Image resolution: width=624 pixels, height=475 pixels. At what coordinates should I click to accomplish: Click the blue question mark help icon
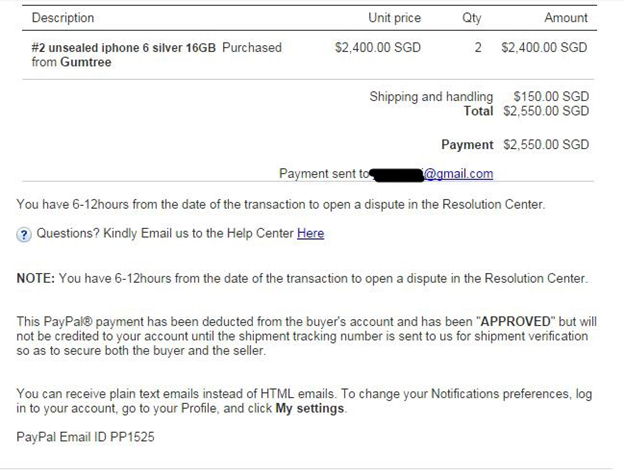pyautogui.click(x=24, y=234)
